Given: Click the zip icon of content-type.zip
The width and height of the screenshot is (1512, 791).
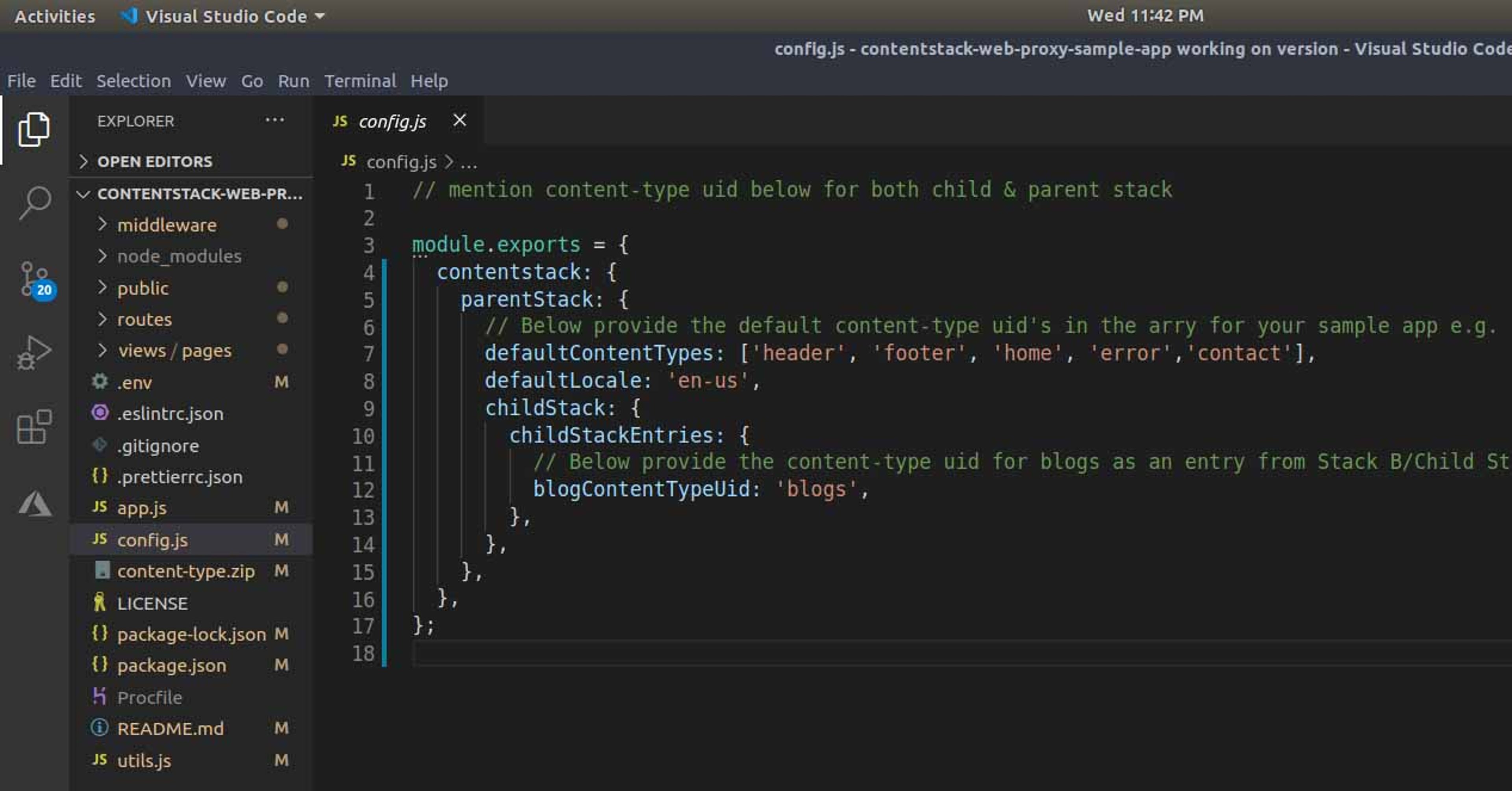Looking at the screenshot, I should click(x=102, y=570).
